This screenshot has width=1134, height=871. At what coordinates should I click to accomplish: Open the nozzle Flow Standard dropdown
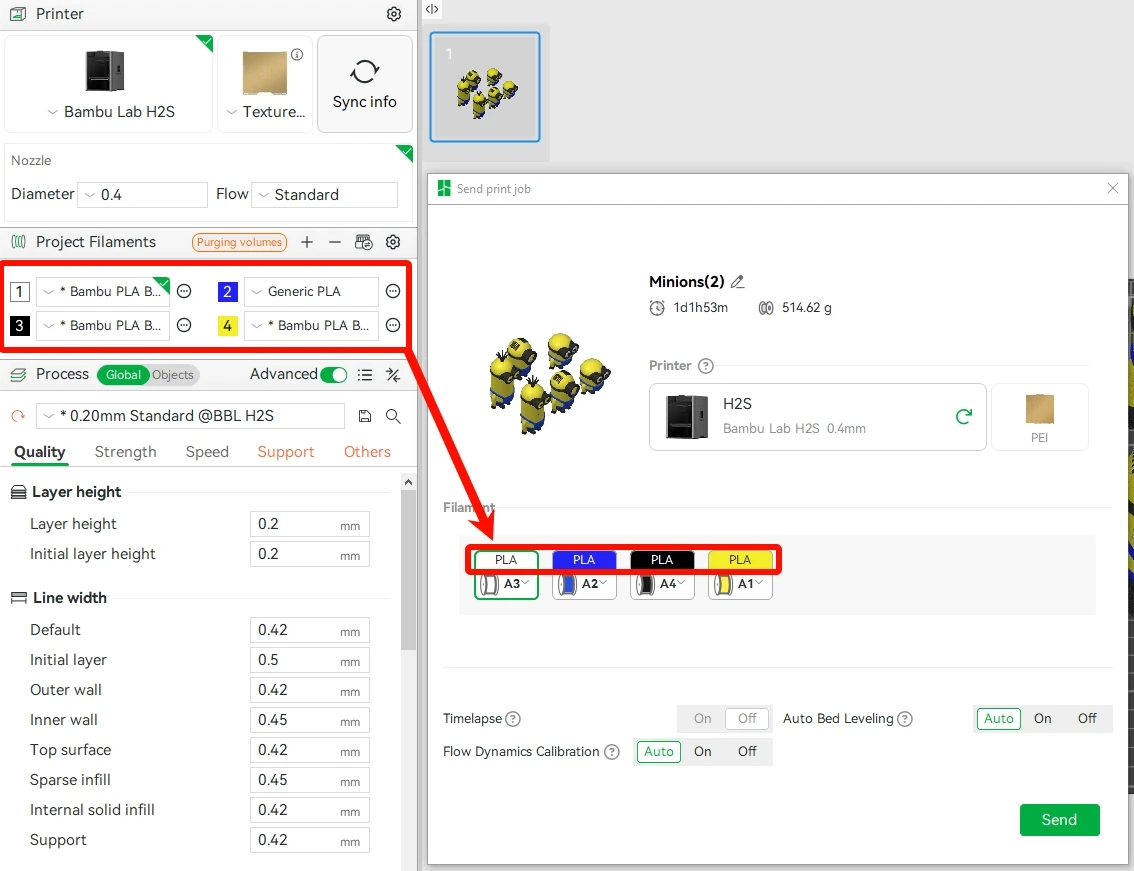pyautogui.click(x=325, y=195)
